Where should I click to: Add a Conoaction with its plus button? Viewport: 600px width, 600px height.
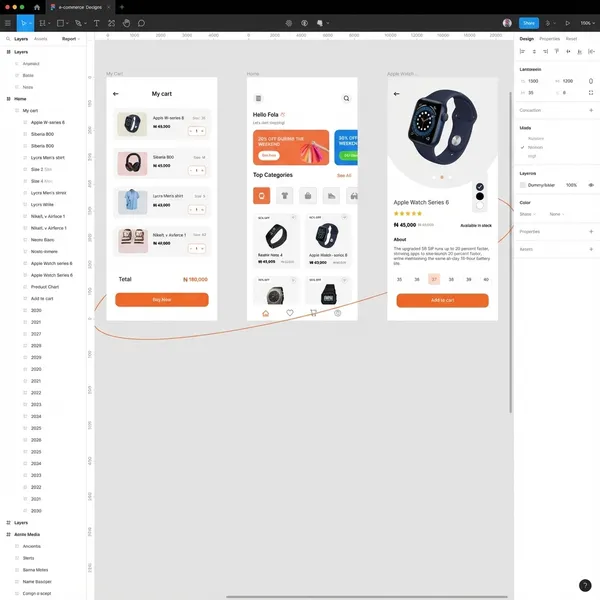[x=591, y=110]
